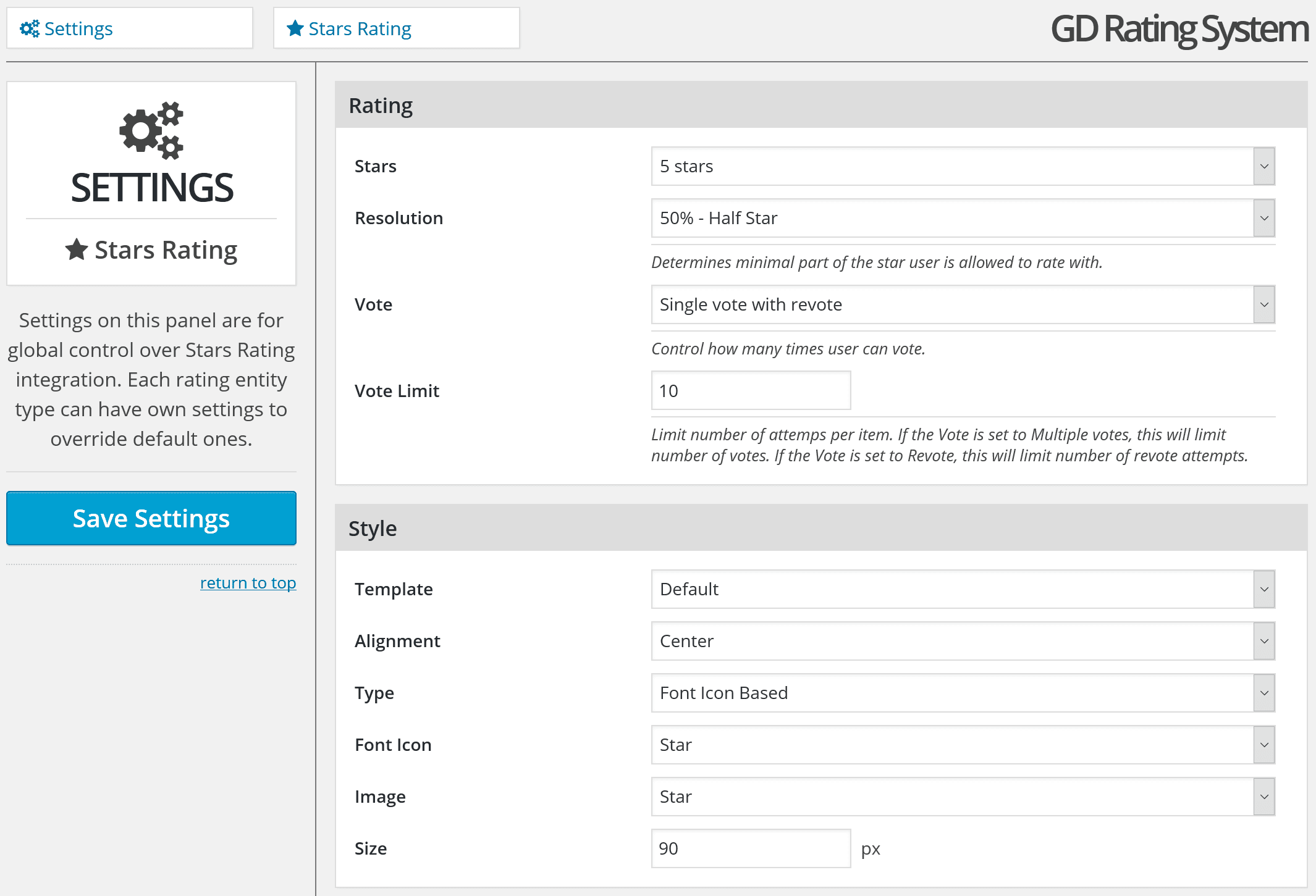
Task: Click the Style section header
Action: [x=821, y=528]
